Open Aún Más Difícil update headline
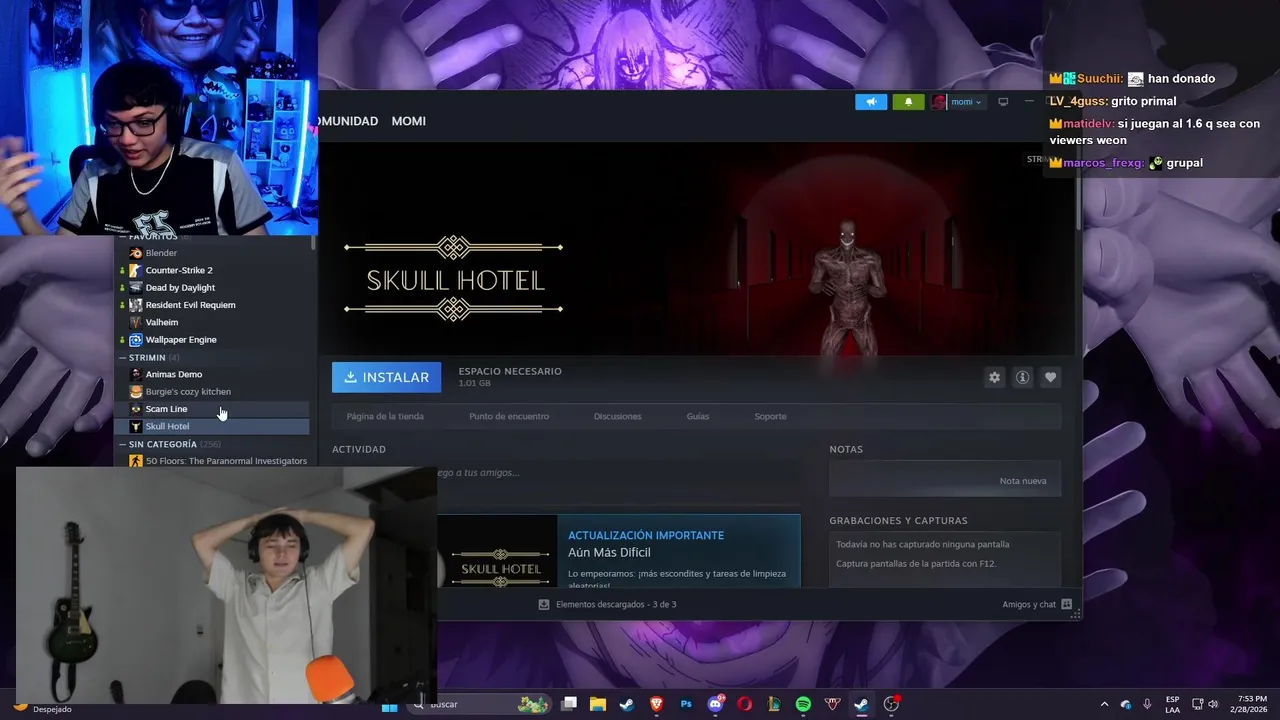1280x720 pixels. click(x=609, y=552)
